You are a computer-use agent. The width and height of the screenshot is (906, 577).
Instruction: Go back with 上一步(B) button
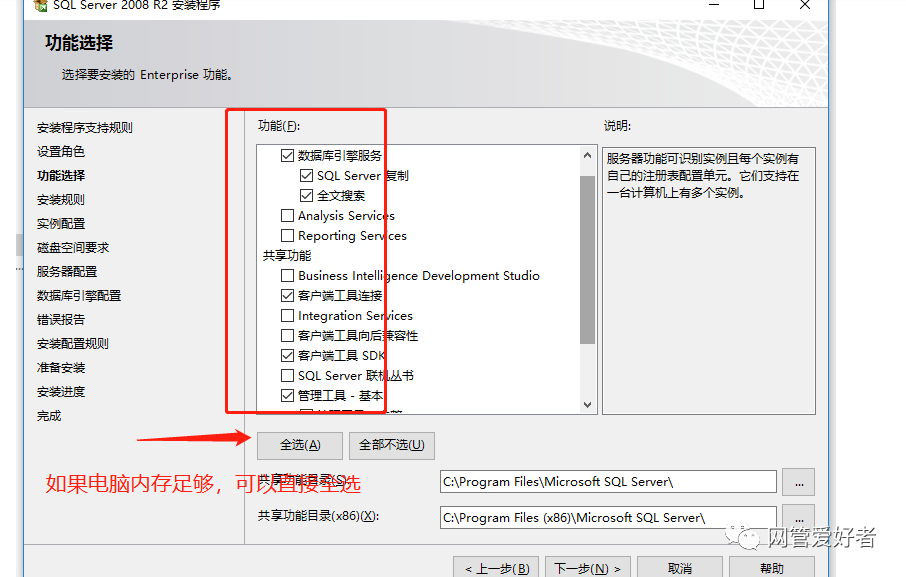pyautogui.click(x=496, y=568)
